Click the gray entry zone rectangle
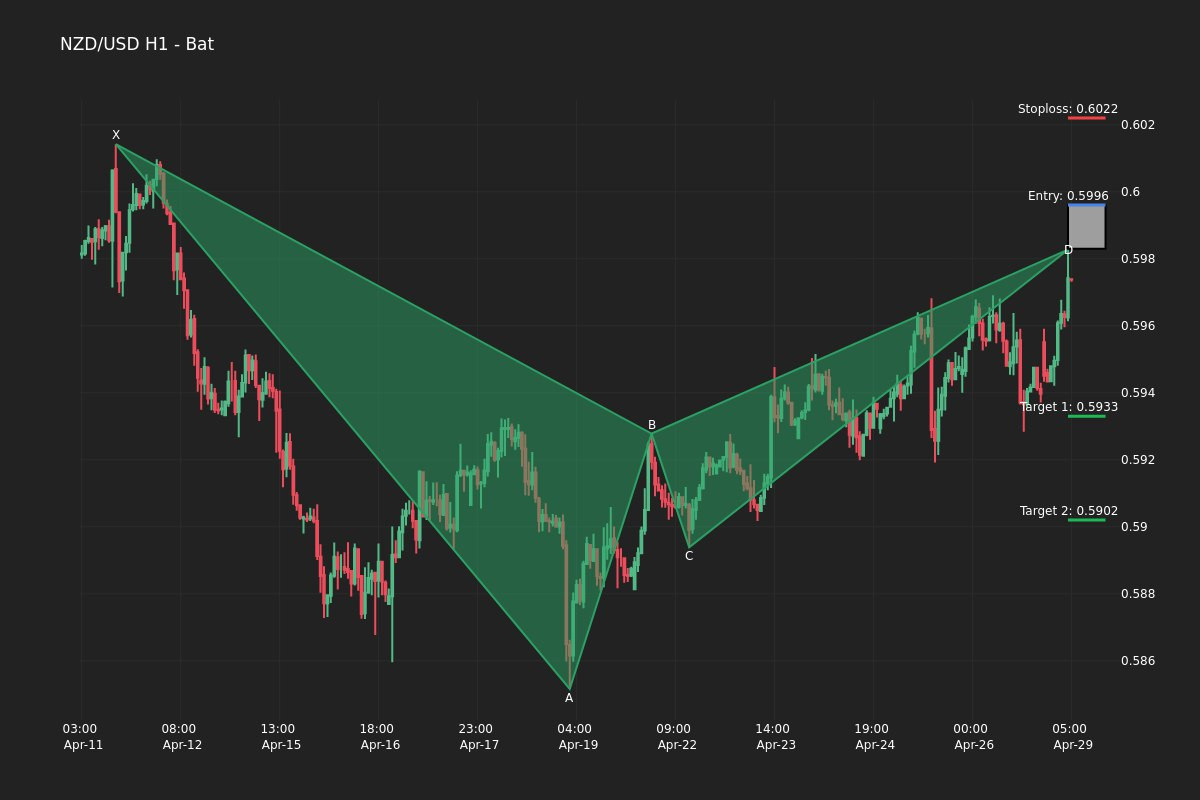This screenshot has width=1200, height=800. point(1087,227)
